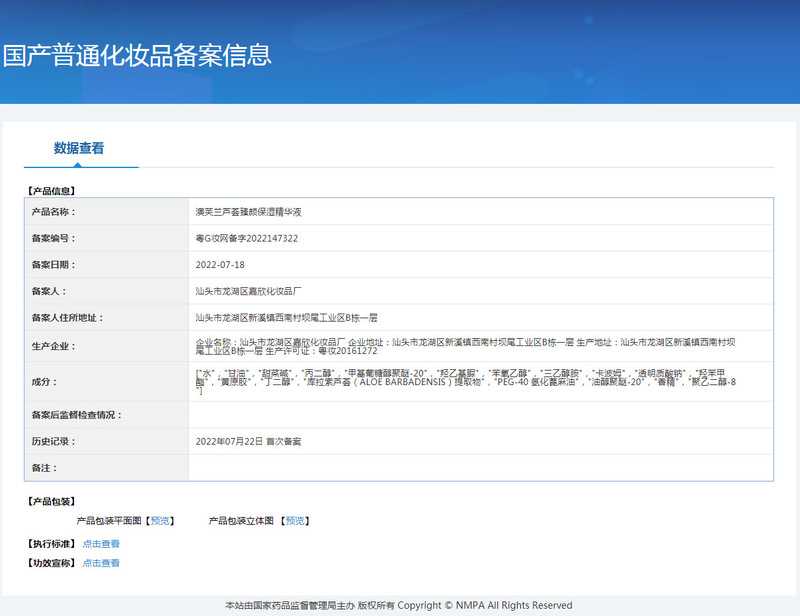800x616 pixels.
Task: Click the 成分 label cell
Action: (107, 382)
